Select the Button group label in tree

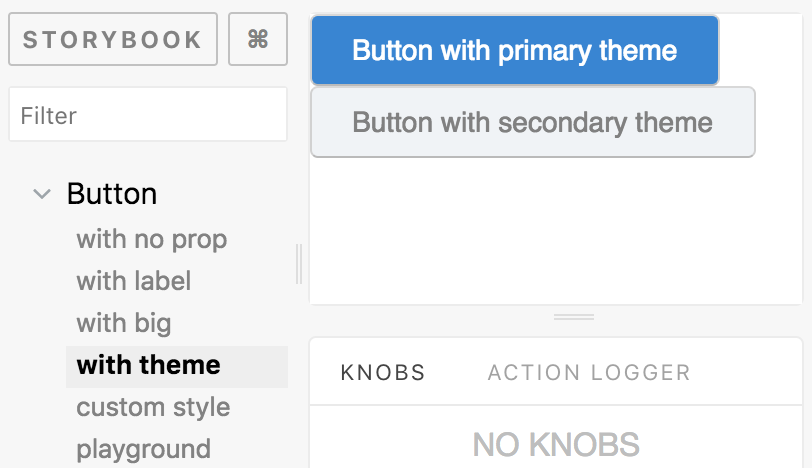112,194
